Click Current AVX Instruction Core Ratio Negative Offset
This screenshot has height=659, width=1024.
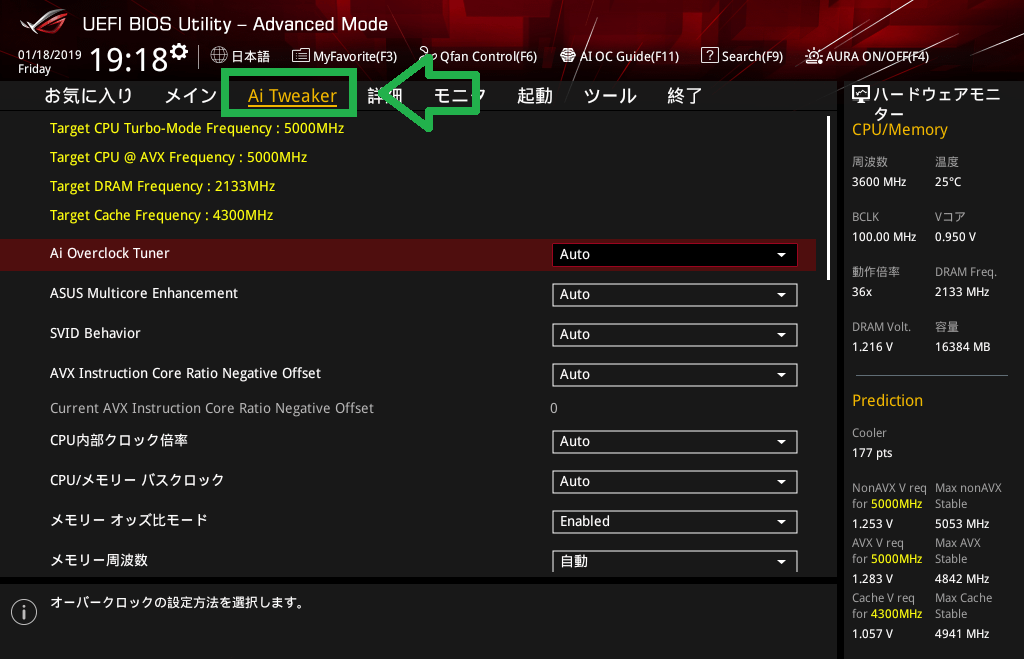click(212, 408)
